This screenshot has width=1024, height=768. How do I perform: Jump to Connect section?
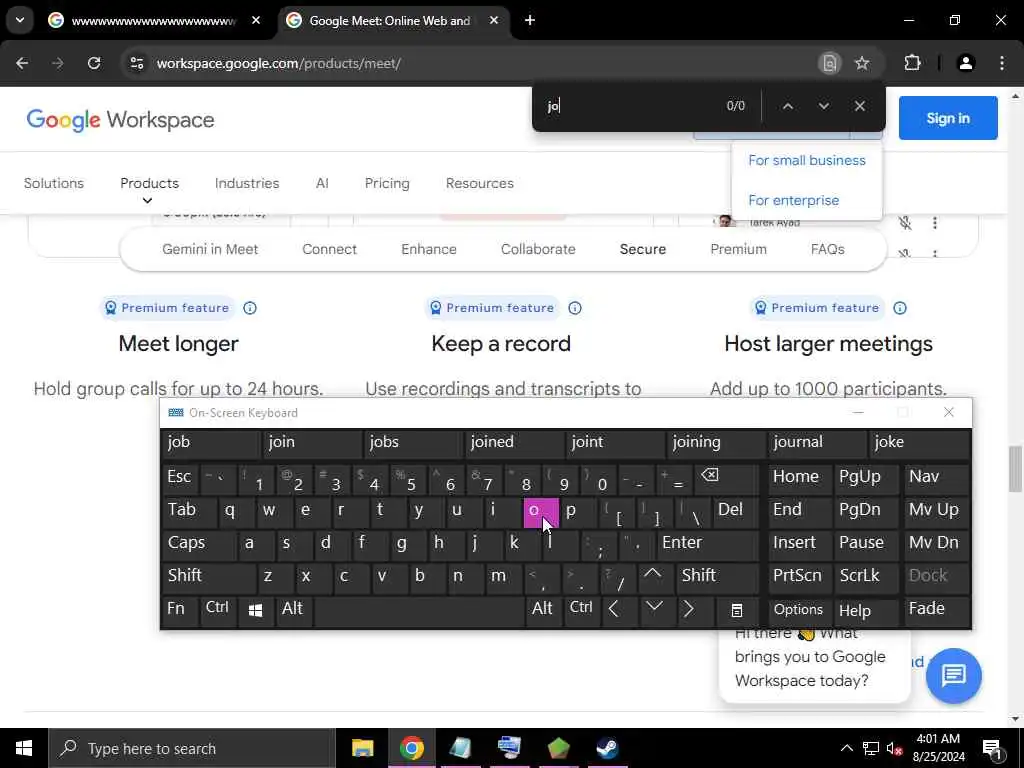tap(329, 249)
